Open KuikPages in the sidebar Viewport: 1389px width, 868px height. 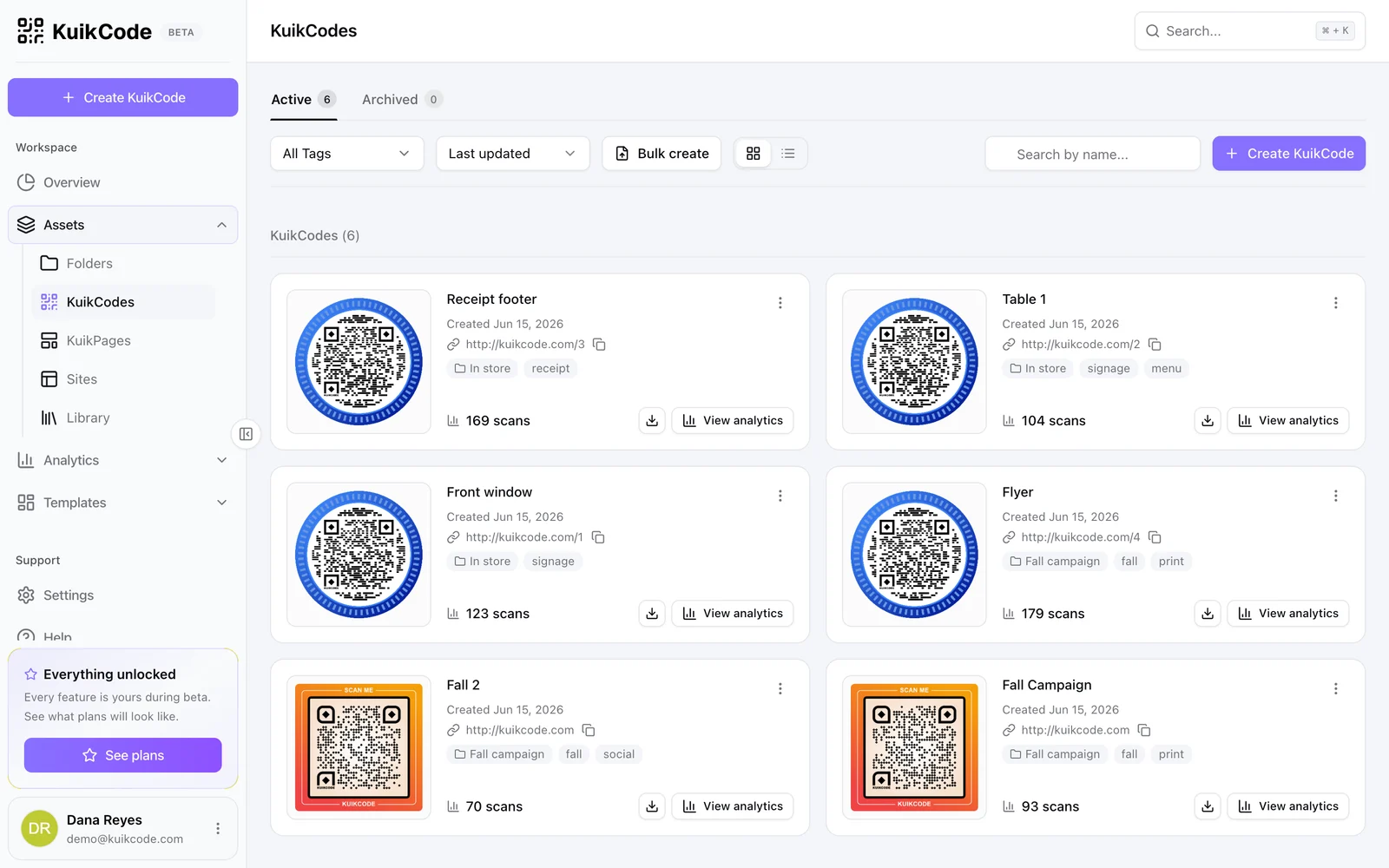pos(123,340)
